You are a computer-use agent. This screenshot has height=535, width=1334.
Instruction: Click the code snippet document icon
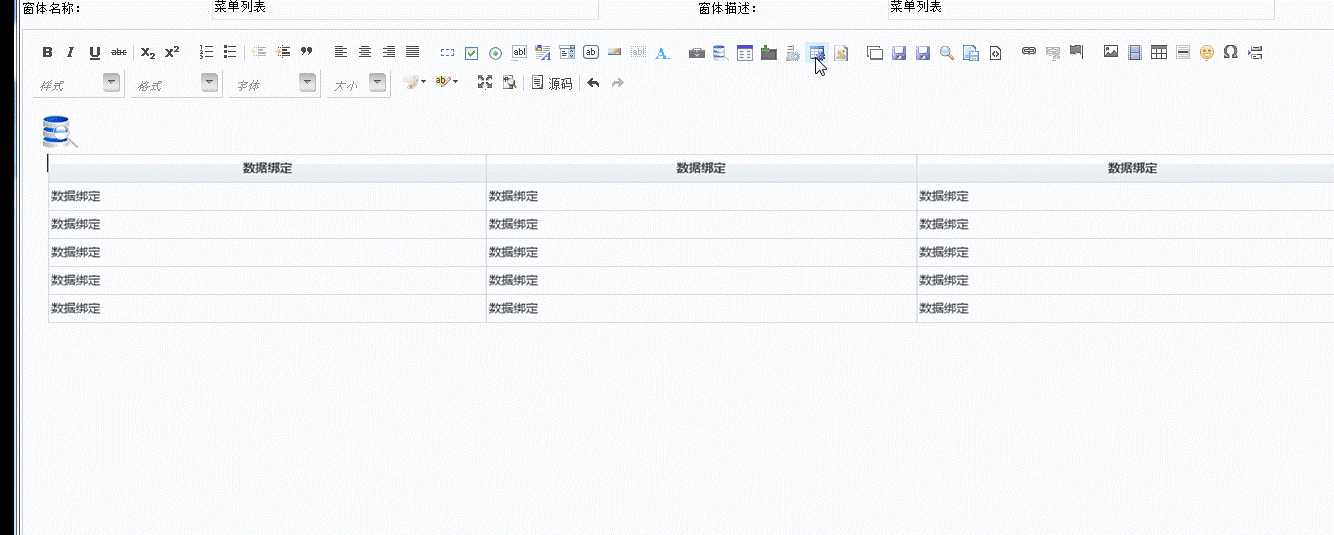tap(995, 53)
